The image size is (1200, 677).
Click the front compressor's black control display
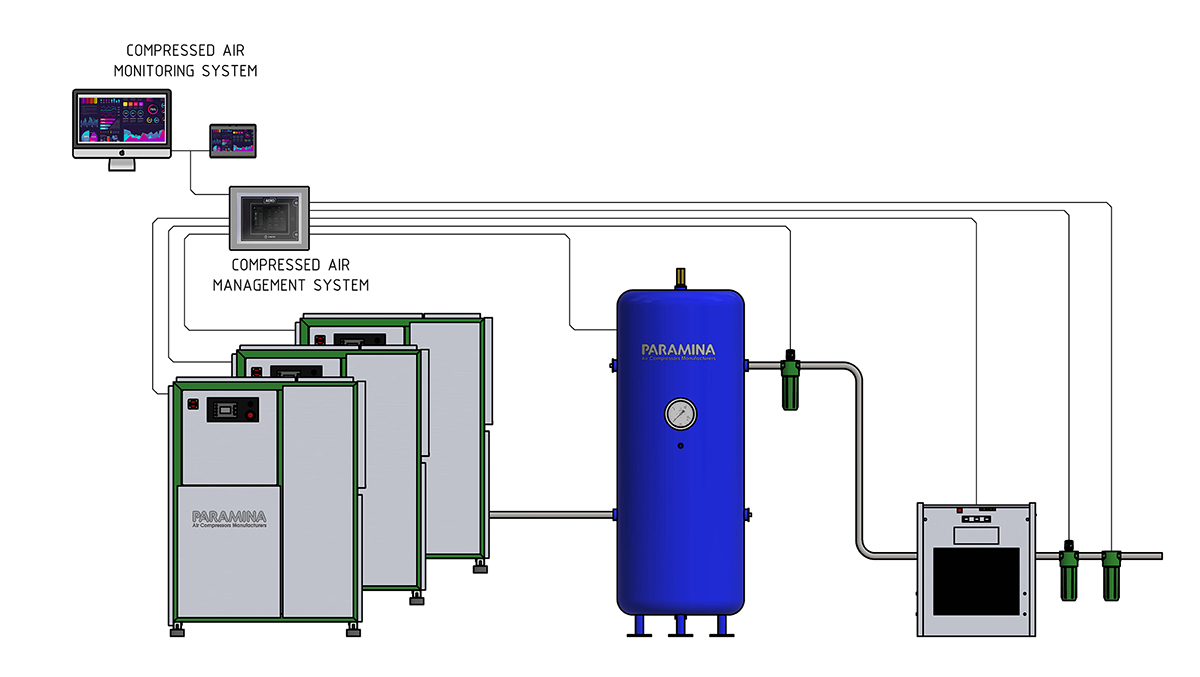click(232, 409)
